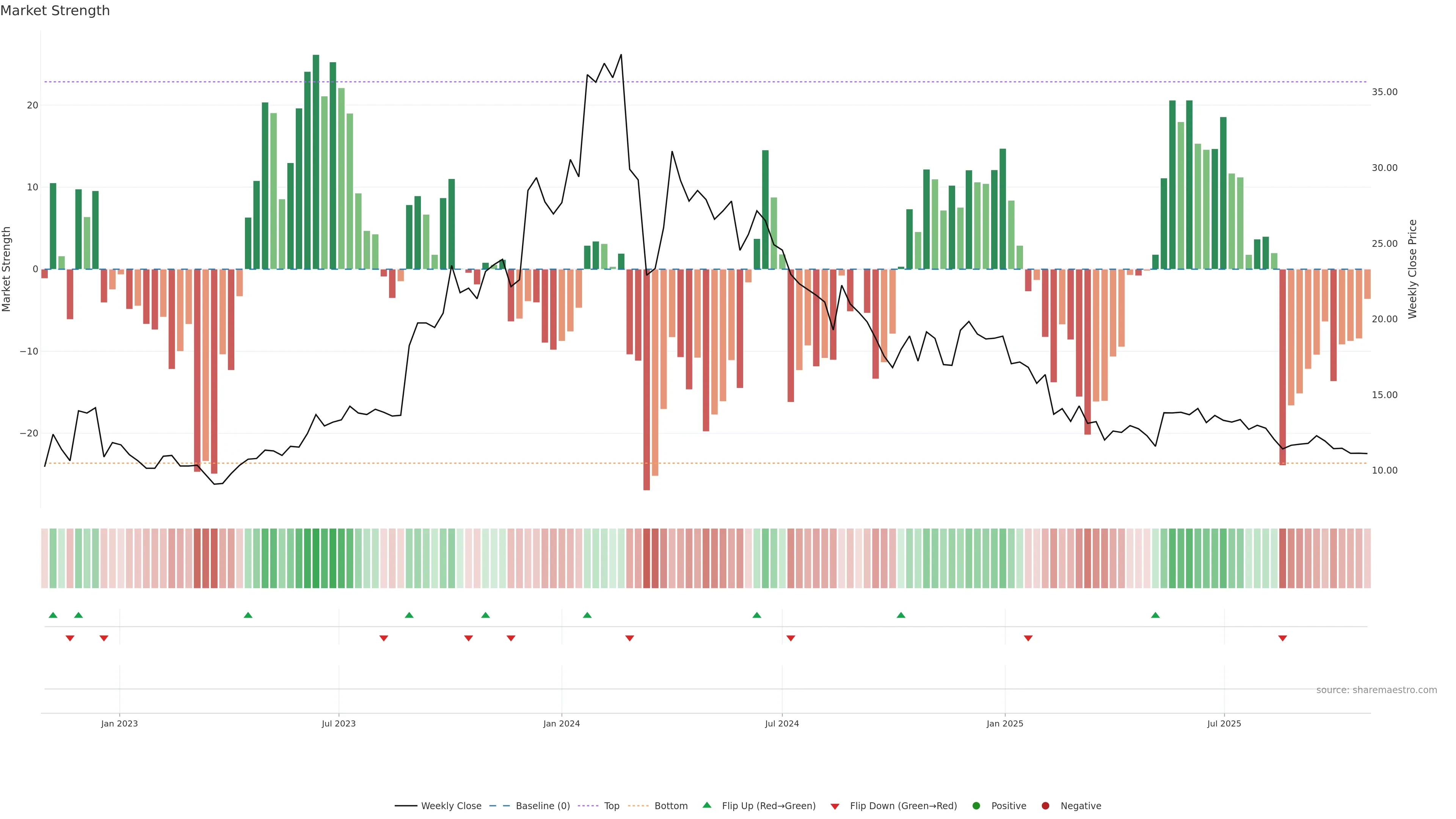The width and height of the screenshot is (1456, 819).
Task: Click the Jan 2024 axis label
Action: (561, 723)
